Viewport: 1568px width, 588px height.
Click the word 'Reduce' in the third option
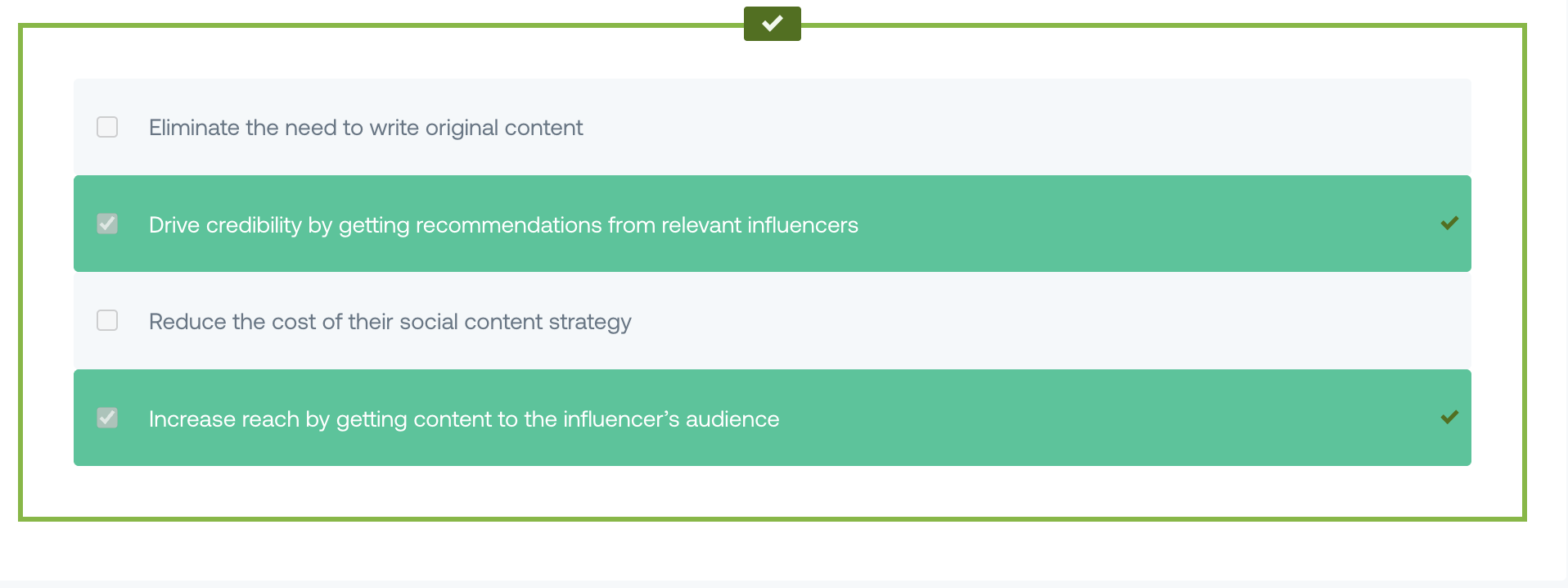click(187, 322)
